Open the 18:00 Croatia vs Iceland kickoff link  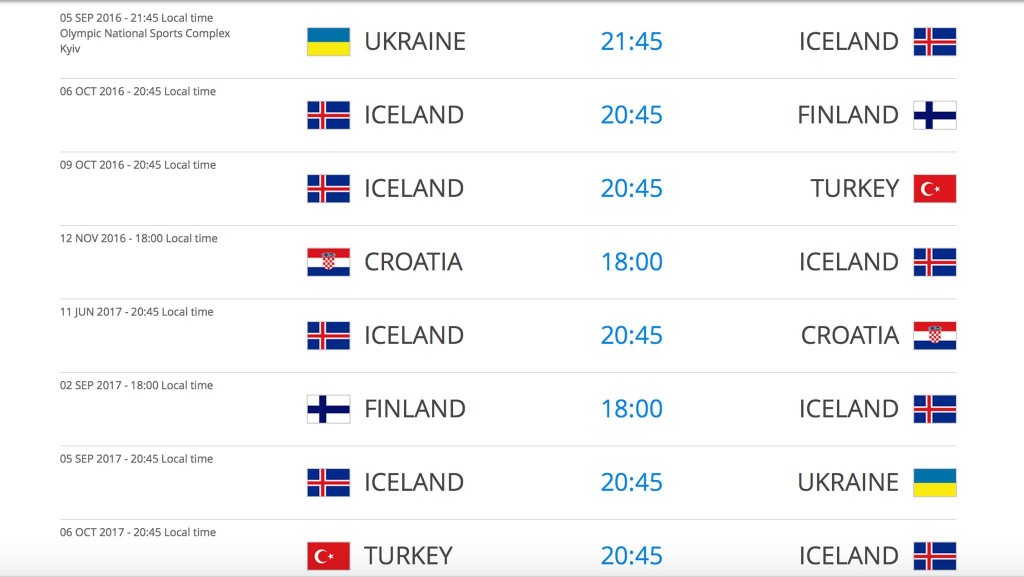(631, 262)
